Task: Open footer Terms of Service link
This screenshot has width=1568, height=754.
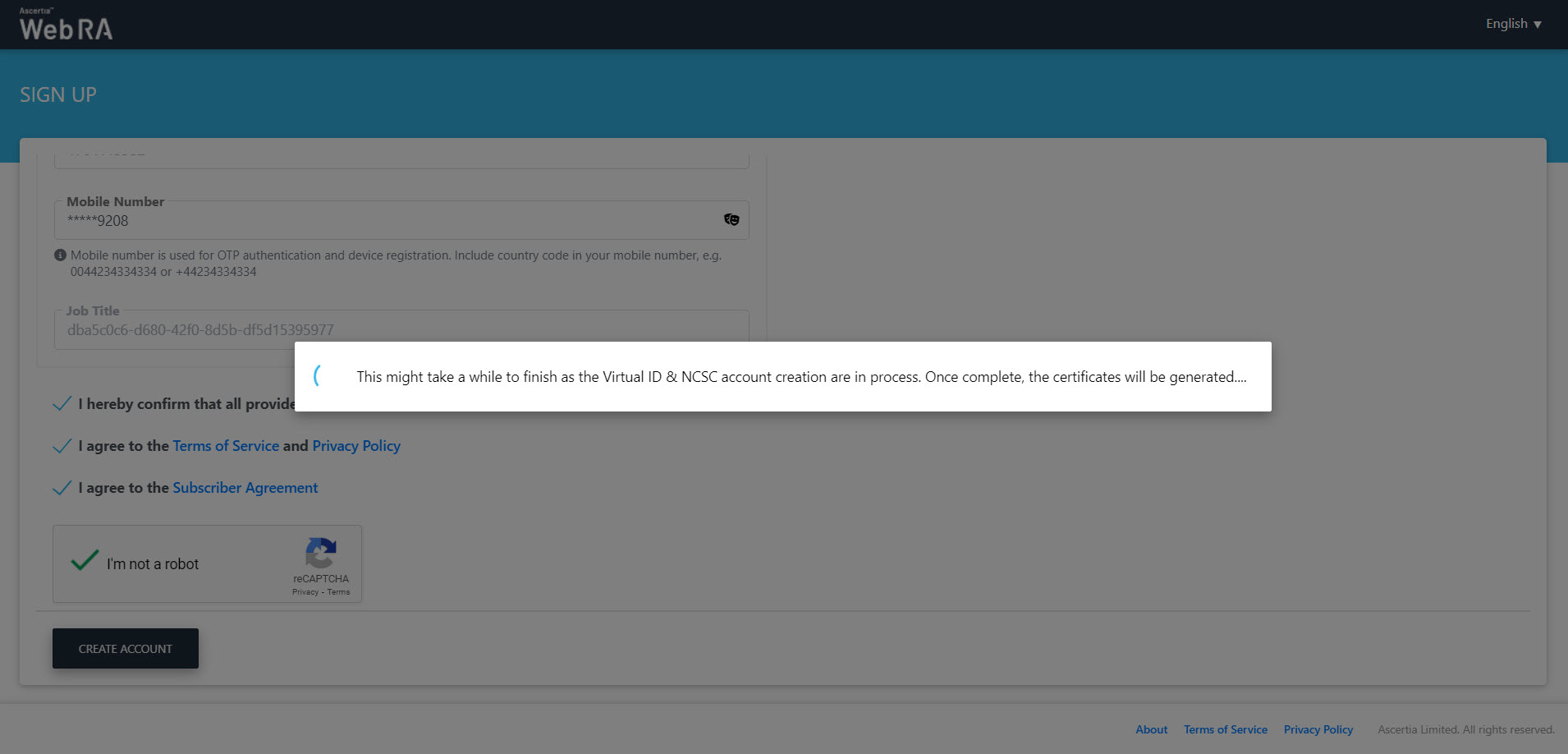Action: click(1225, 729)
